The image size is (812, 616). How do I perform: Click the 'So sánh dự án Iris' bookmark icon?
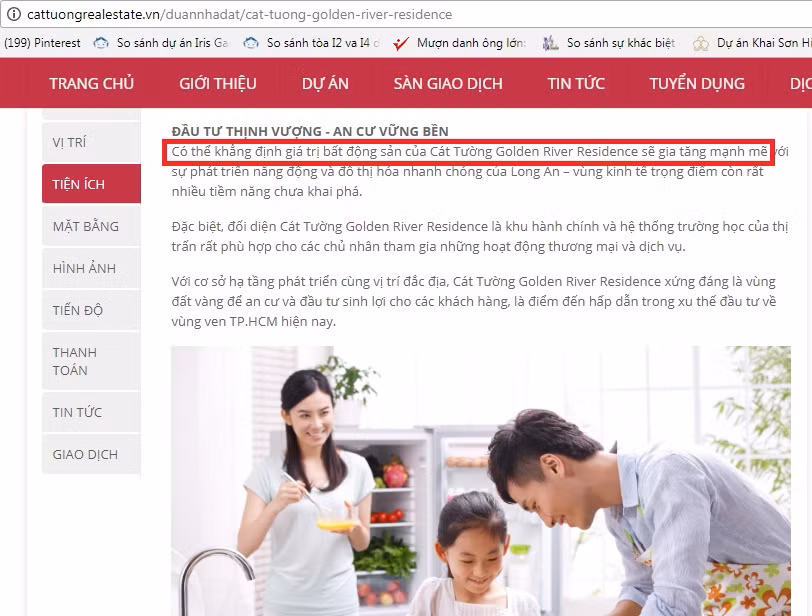point(101,43)
